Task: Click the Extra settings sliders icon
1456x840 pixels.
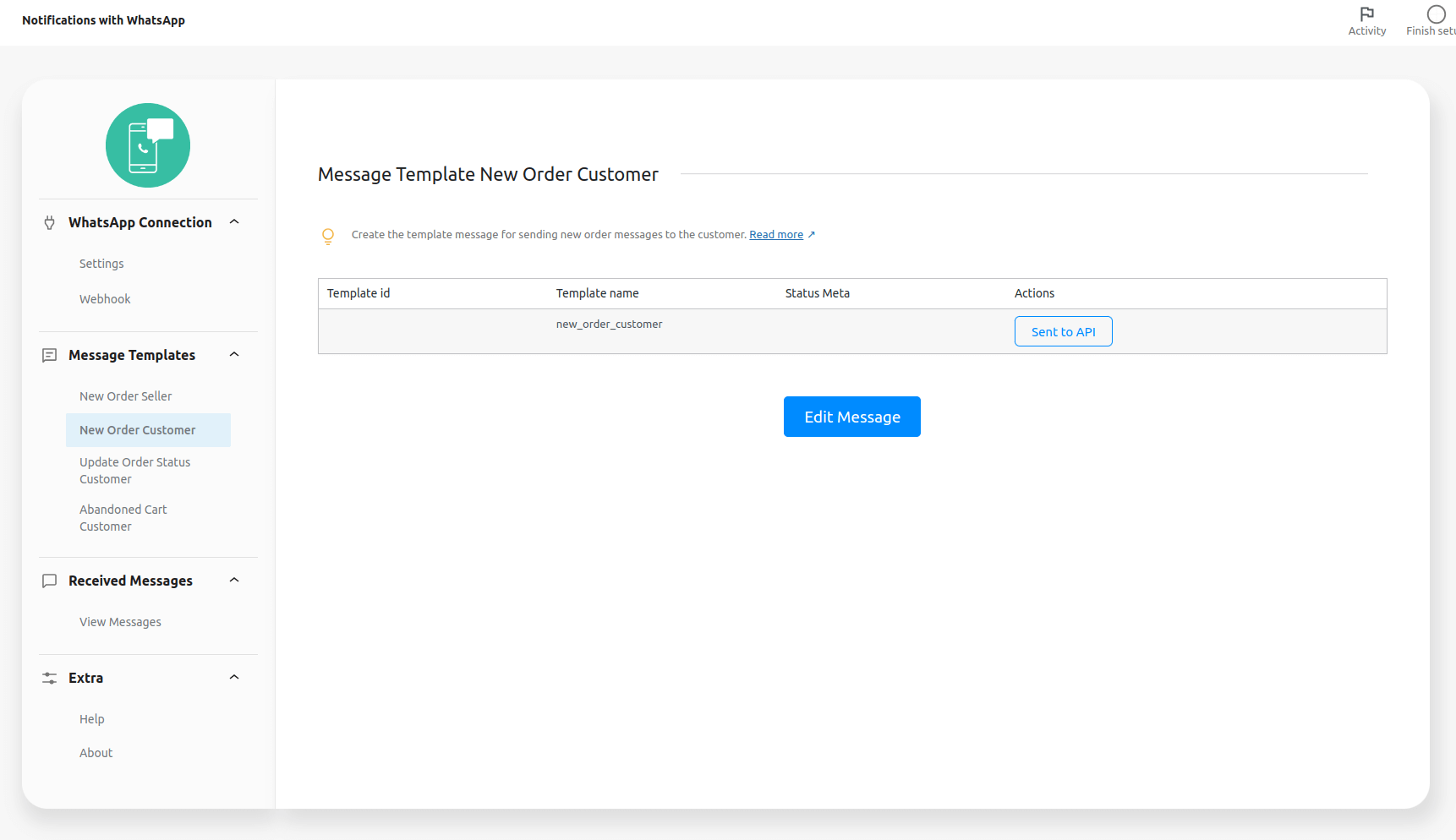Action: tap(49, 678)
